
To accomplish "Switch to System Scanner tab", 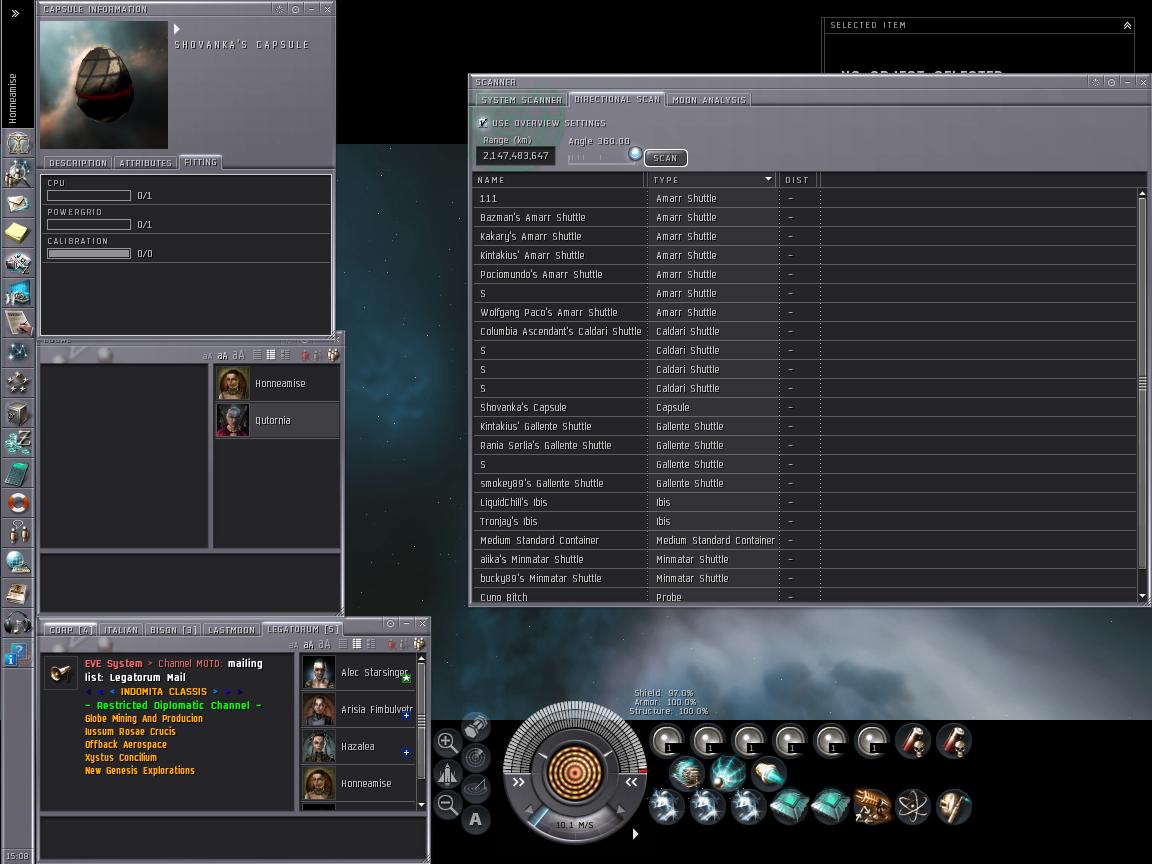I will (x=521, y=100).
